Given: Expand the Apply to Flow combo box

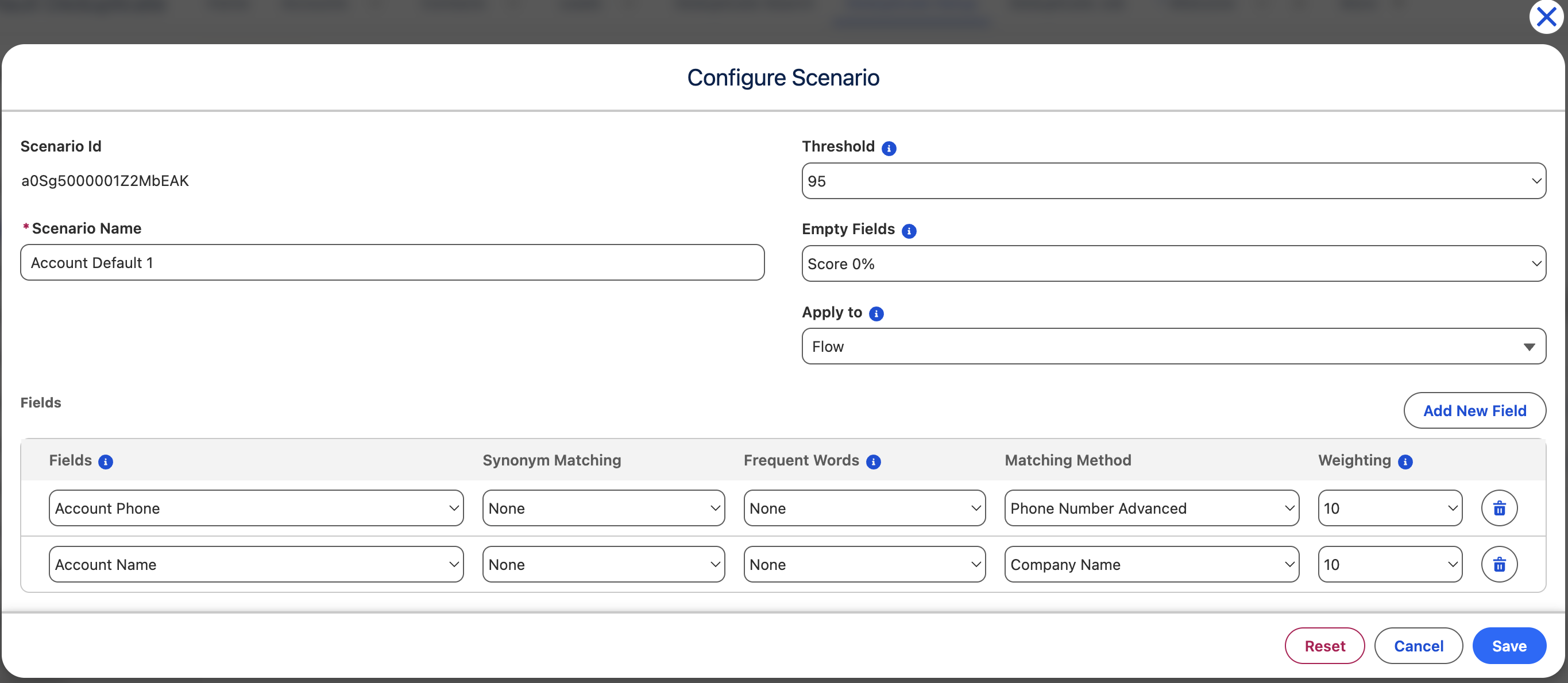Looking at the screenshot, I should click(1173, 347).
